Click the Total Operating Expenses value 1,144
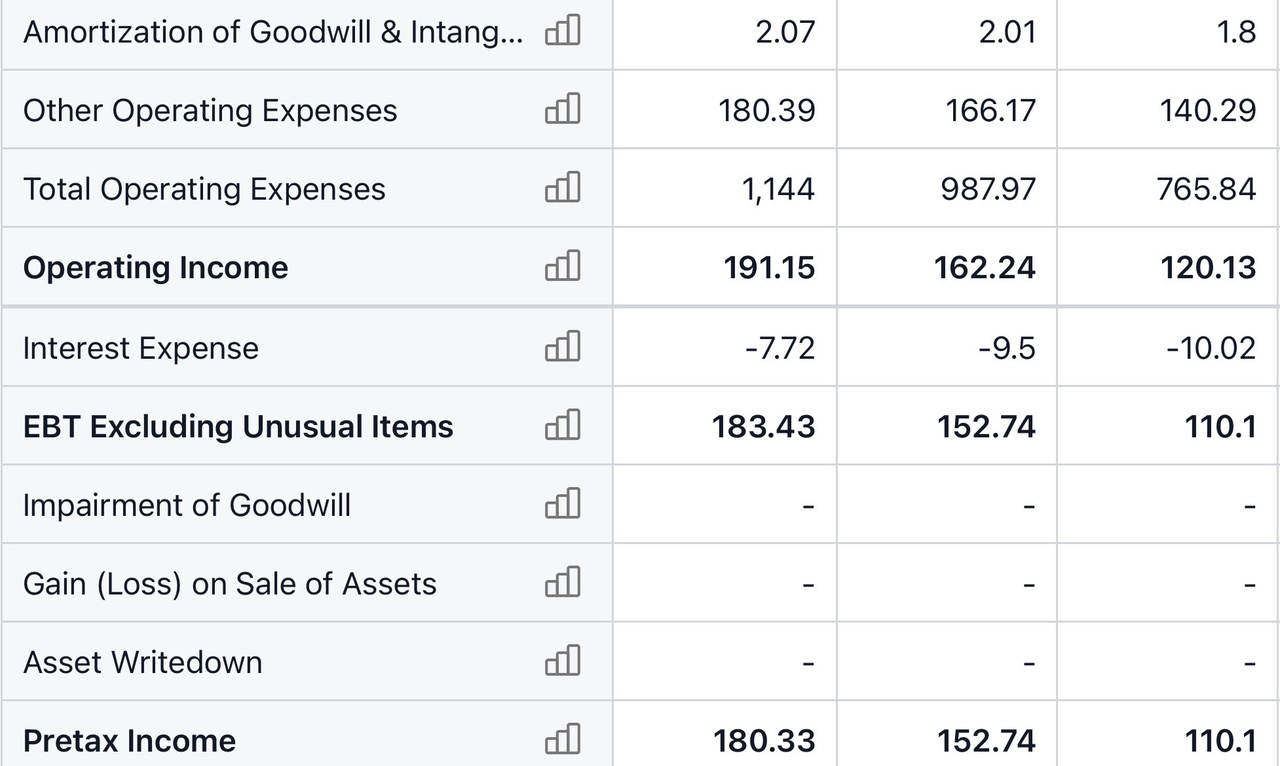This screenshot has width=1280, height=766. coord(777,189)
